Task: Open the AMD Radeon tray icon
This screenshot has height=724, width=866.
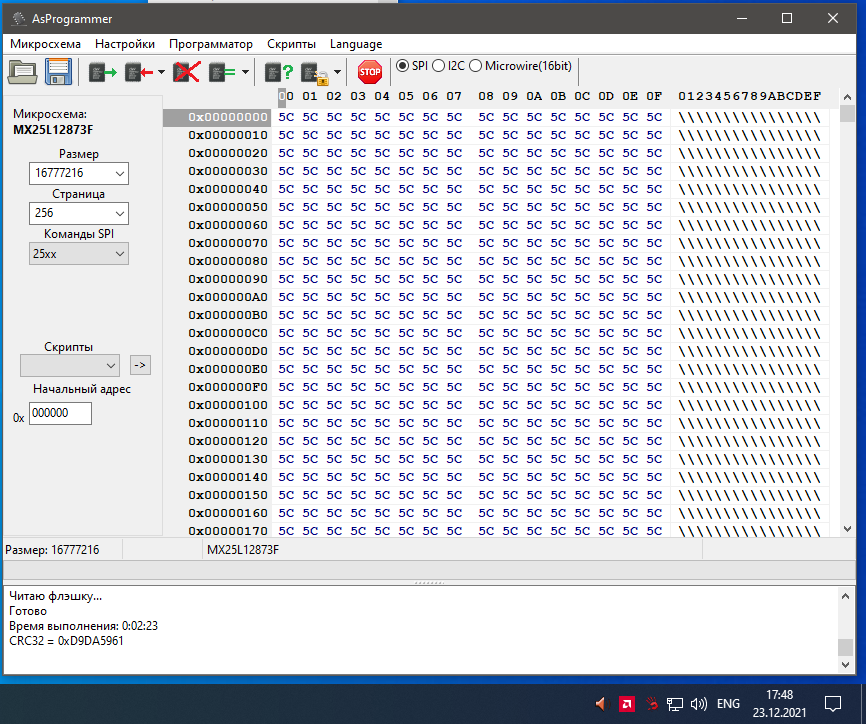Action: pyautogui.click(x=626, y=704)
